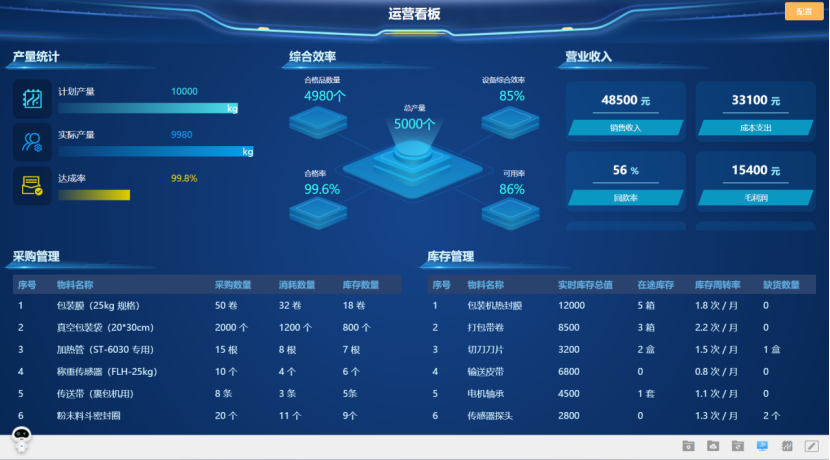Click the 实际产量 user gear icon
This screenshot has width=830, height=460.
click(x=32, y=142)
